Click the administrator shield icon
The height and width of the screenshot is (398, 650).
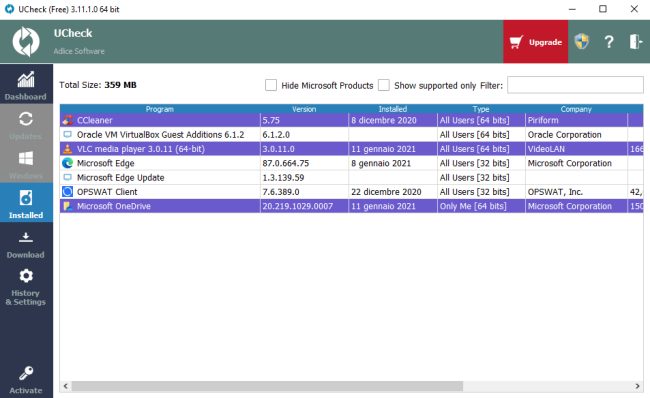pos(582,41)
